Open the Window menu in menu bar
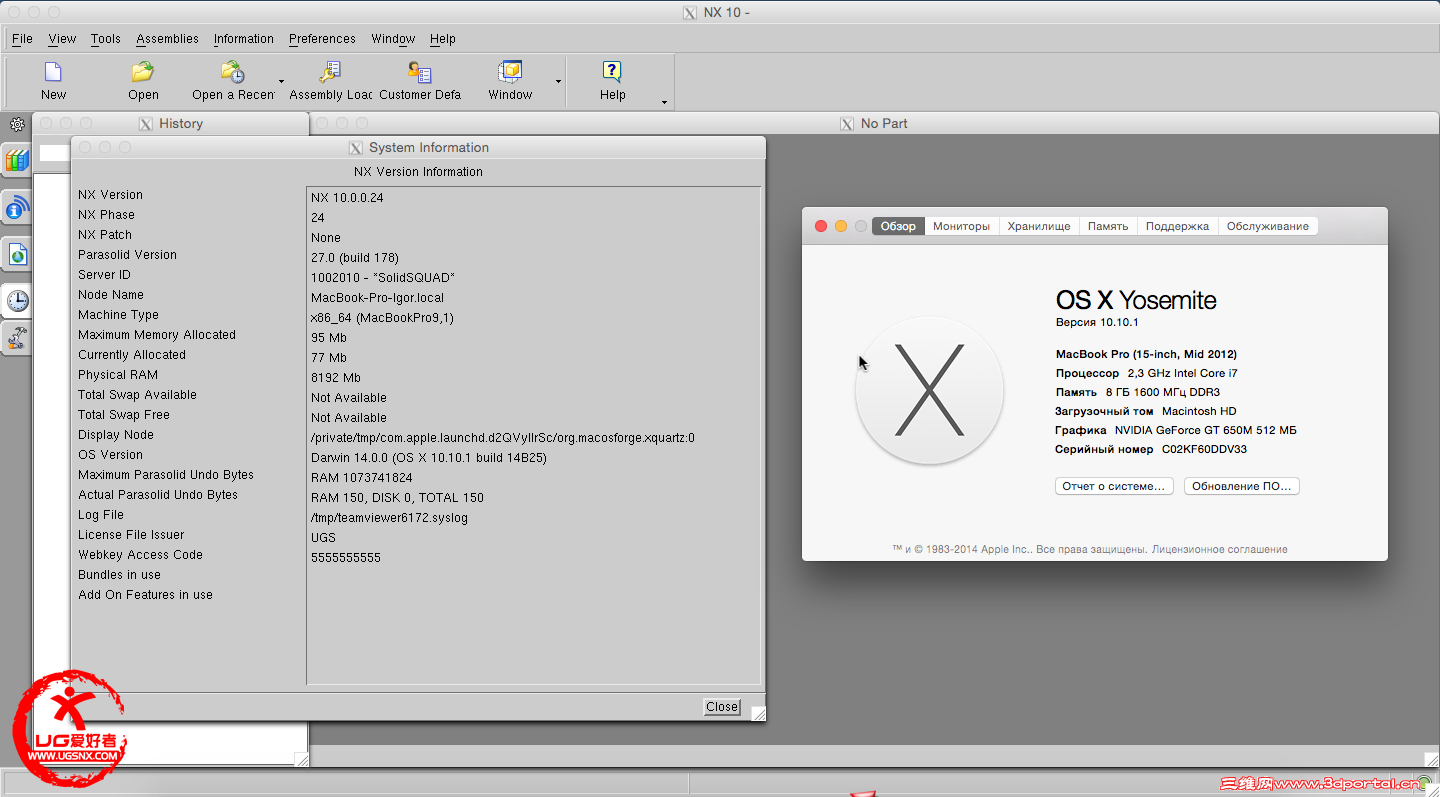Viewport: 1440px width, 797px height. coord(393,39)
